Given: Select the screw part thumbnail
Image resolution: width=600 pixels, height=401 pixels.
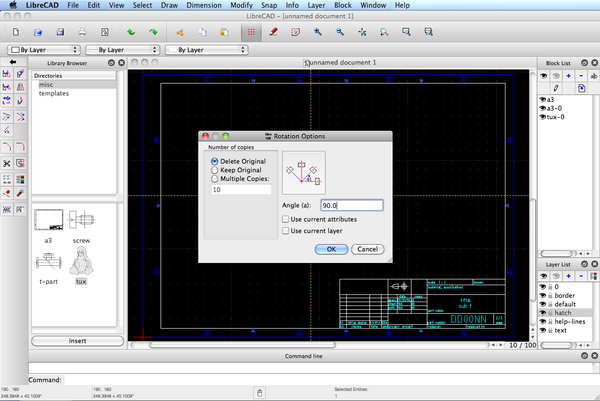Looking at the screenshot, I should [x=81, y=220].
